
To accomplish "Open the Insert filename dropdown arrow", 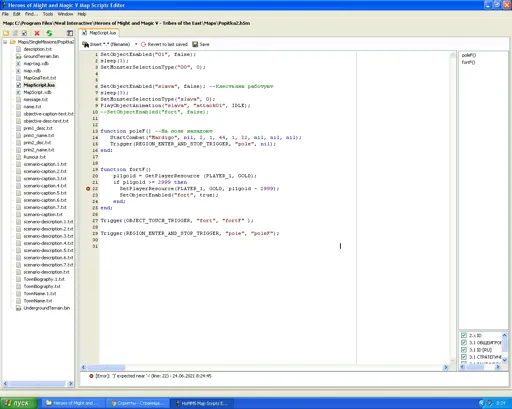I will pyautogui.click(x=136, y=44).
